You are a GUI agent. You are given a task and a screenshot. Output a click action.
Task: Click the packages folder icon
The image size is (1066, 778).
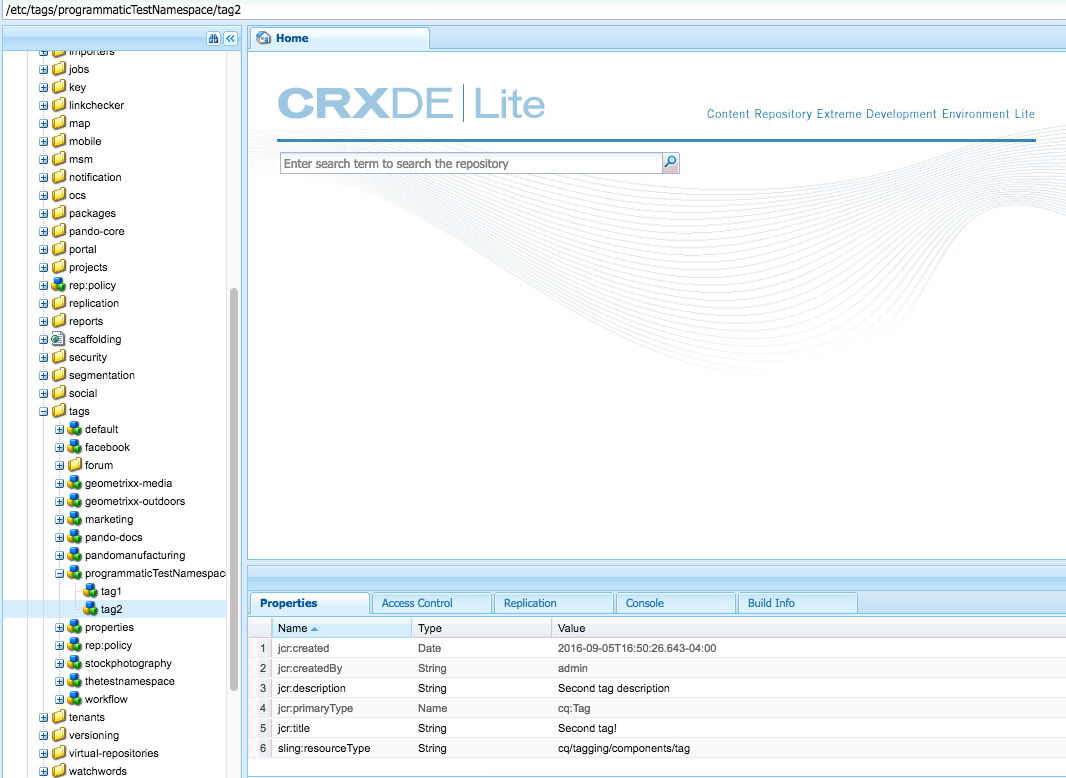(59, 213)
